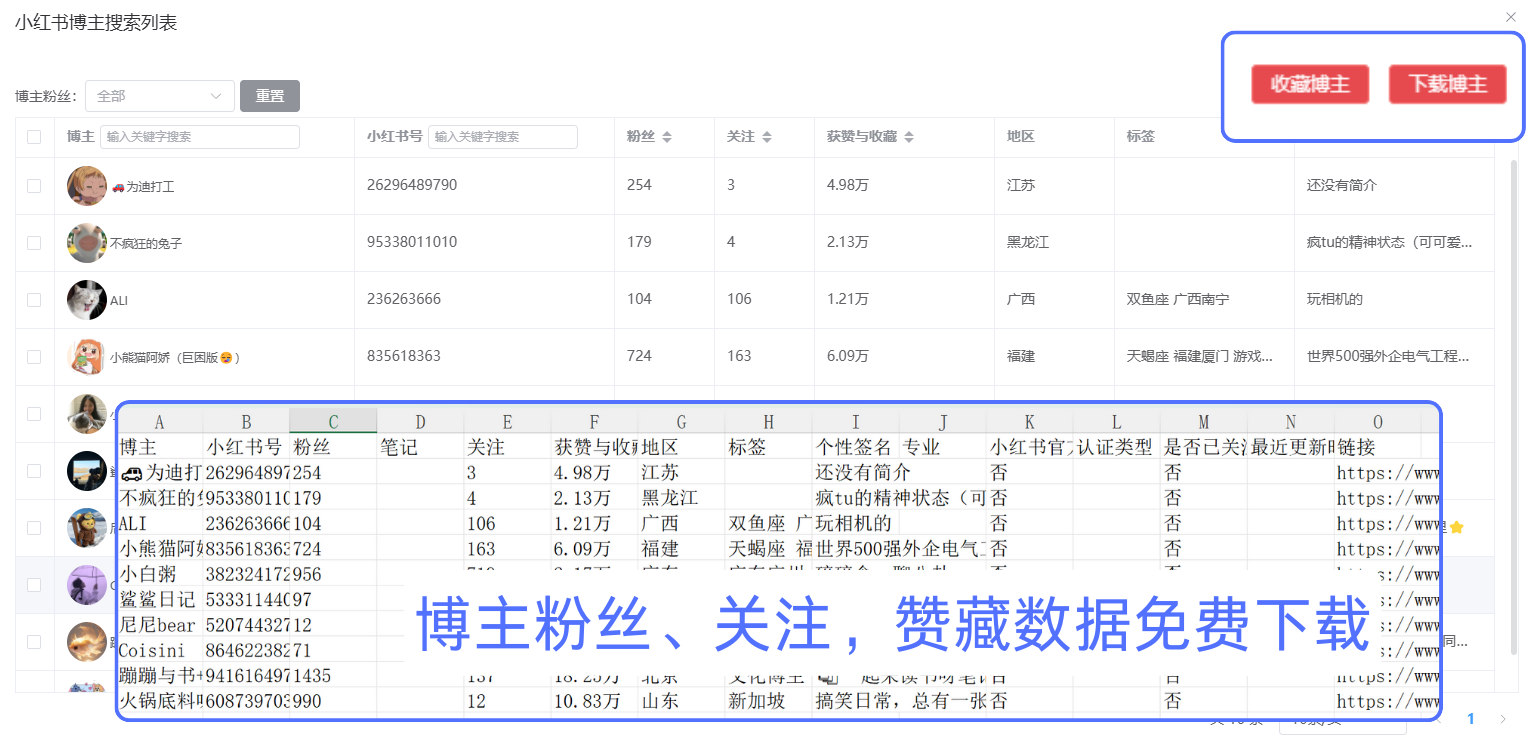Focus the 小红书号 keyword search field

[x=502, y=137]
